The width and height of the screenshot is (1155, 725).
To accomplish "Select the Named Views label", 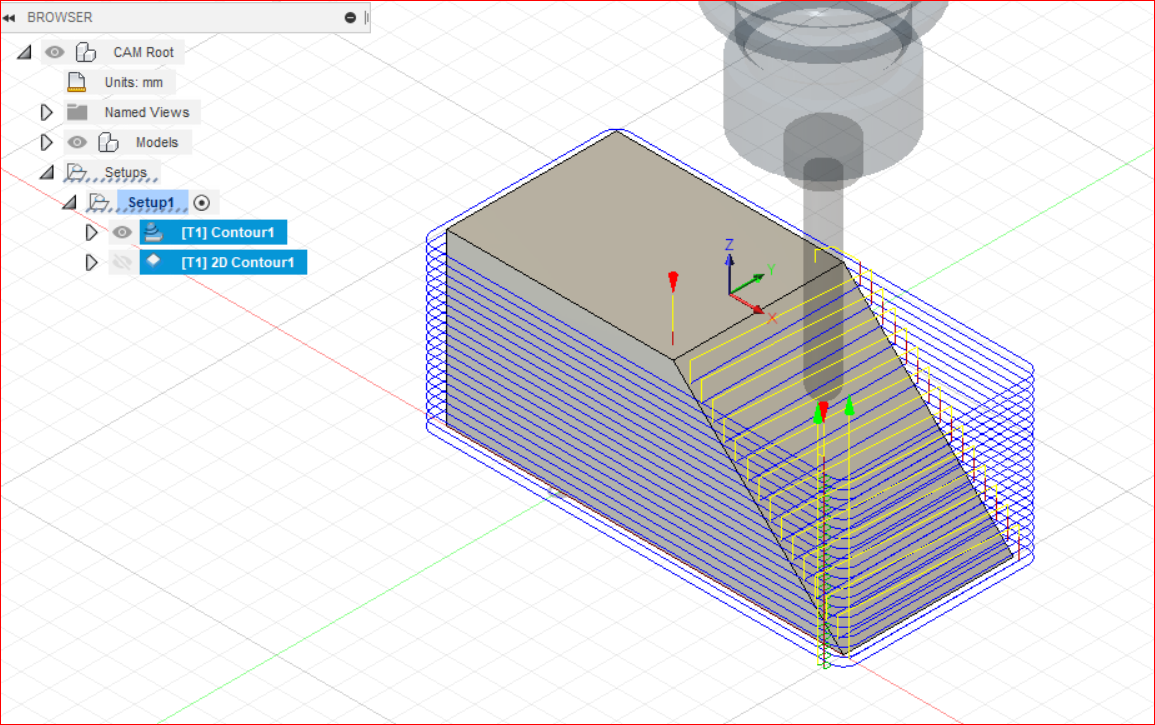I will [x=147, y=112].
